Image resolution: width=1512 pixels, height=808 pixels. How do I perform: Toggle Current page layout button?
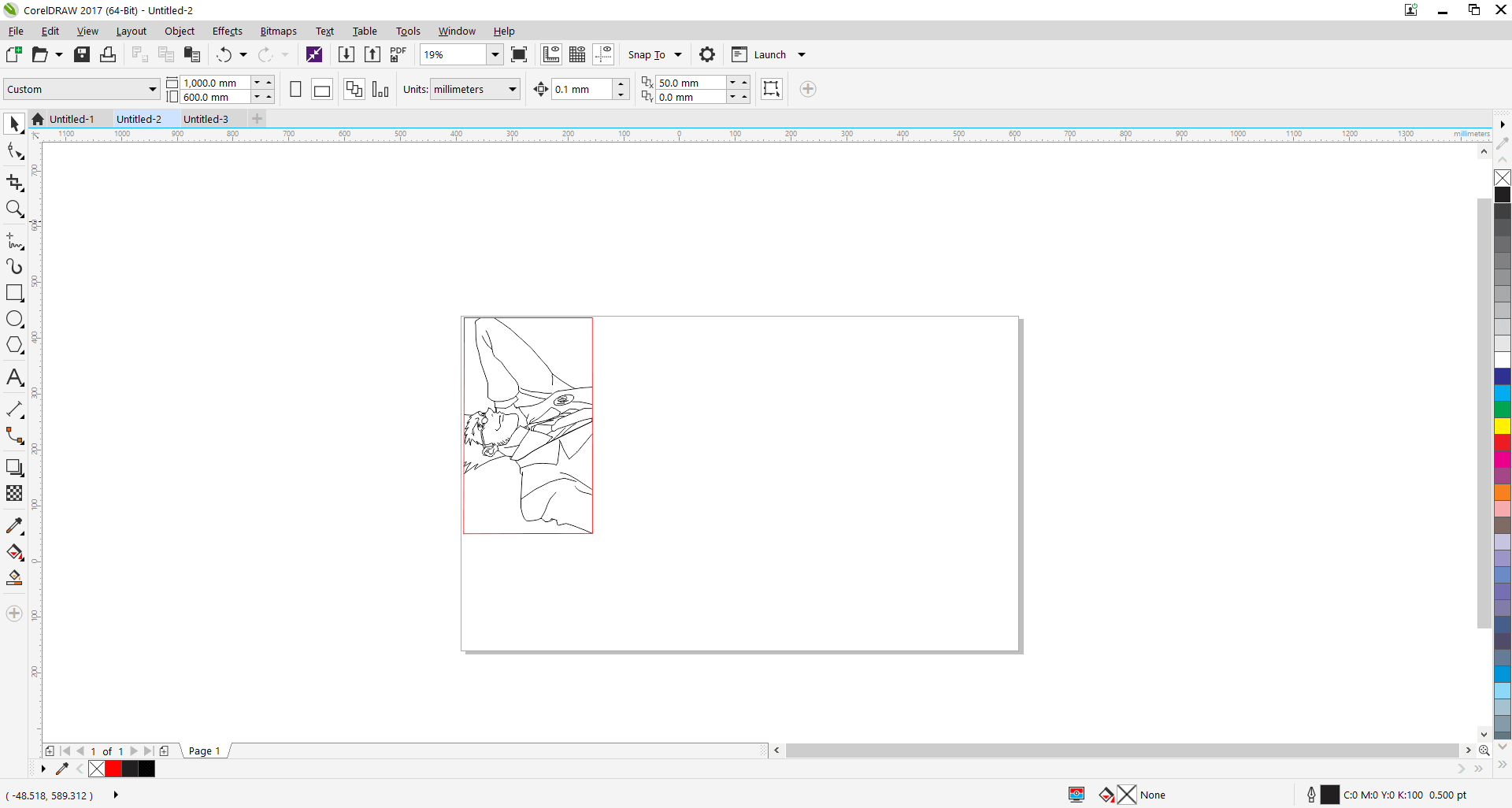[x=380, y=89]
